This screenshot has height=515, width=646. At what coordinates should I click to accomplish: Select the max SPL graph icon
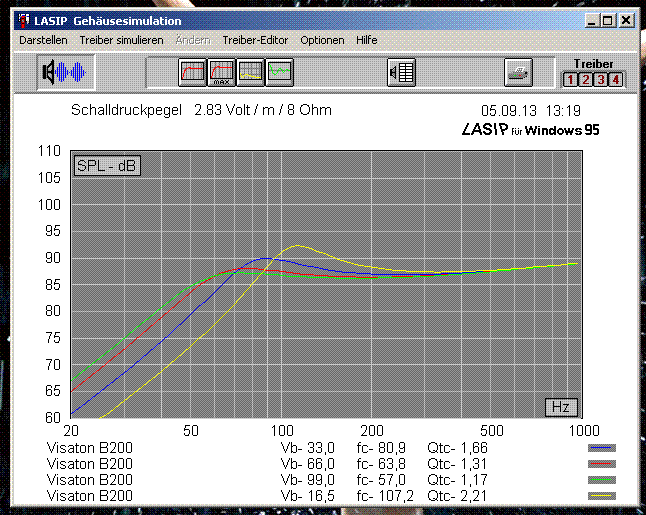click(x=221, y=72)
